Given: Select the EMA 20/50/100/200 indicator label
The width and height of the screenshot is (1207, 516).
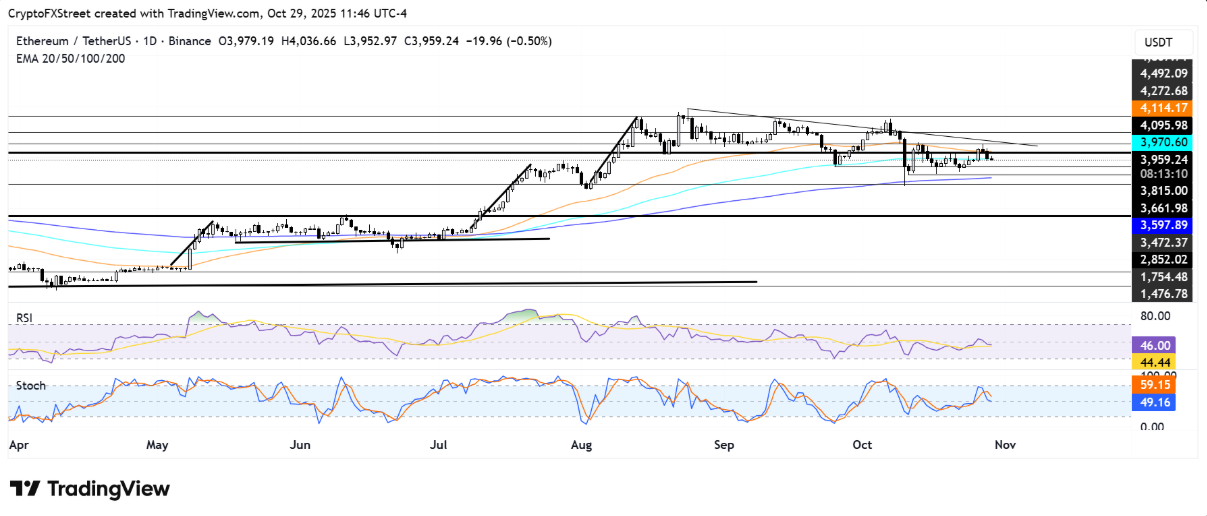Looking at the screenshot, I should 72,57.
